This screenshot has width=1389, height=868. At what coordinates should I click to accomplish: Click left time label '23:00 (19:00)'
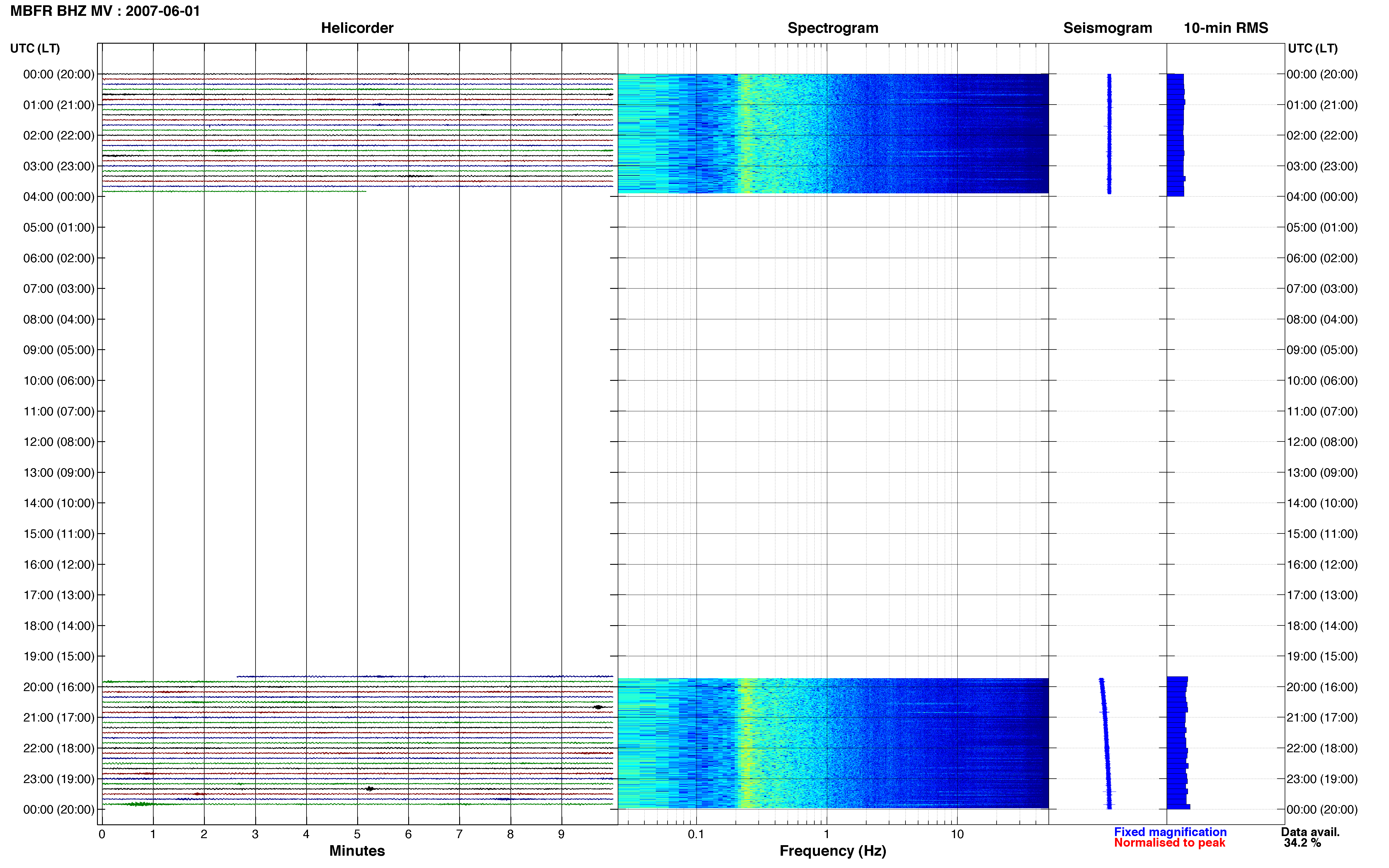point(59,779)
